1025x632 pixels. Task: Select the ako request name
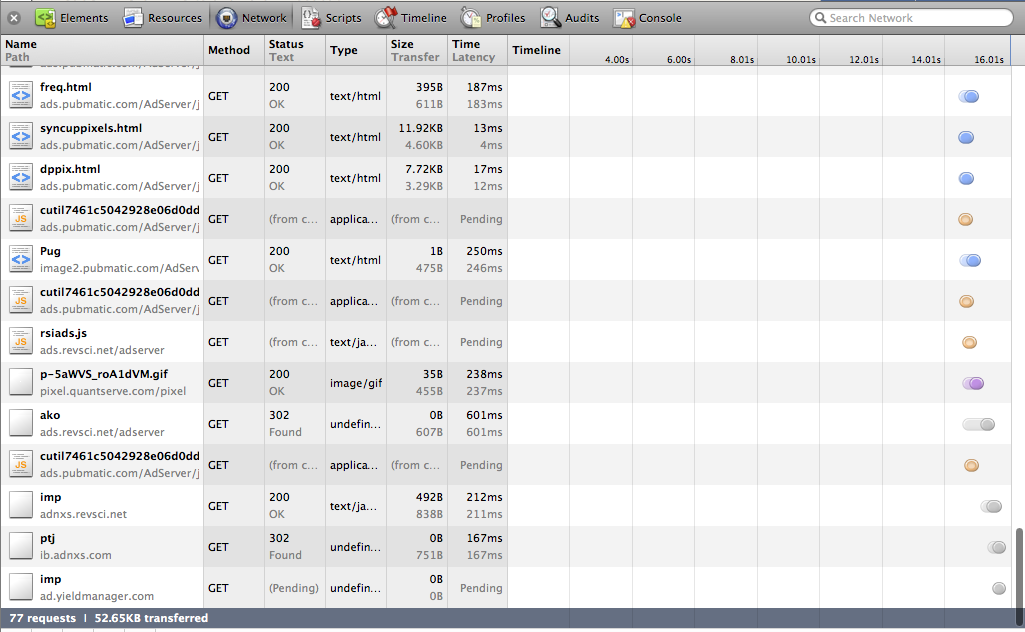tap(50, 415)
